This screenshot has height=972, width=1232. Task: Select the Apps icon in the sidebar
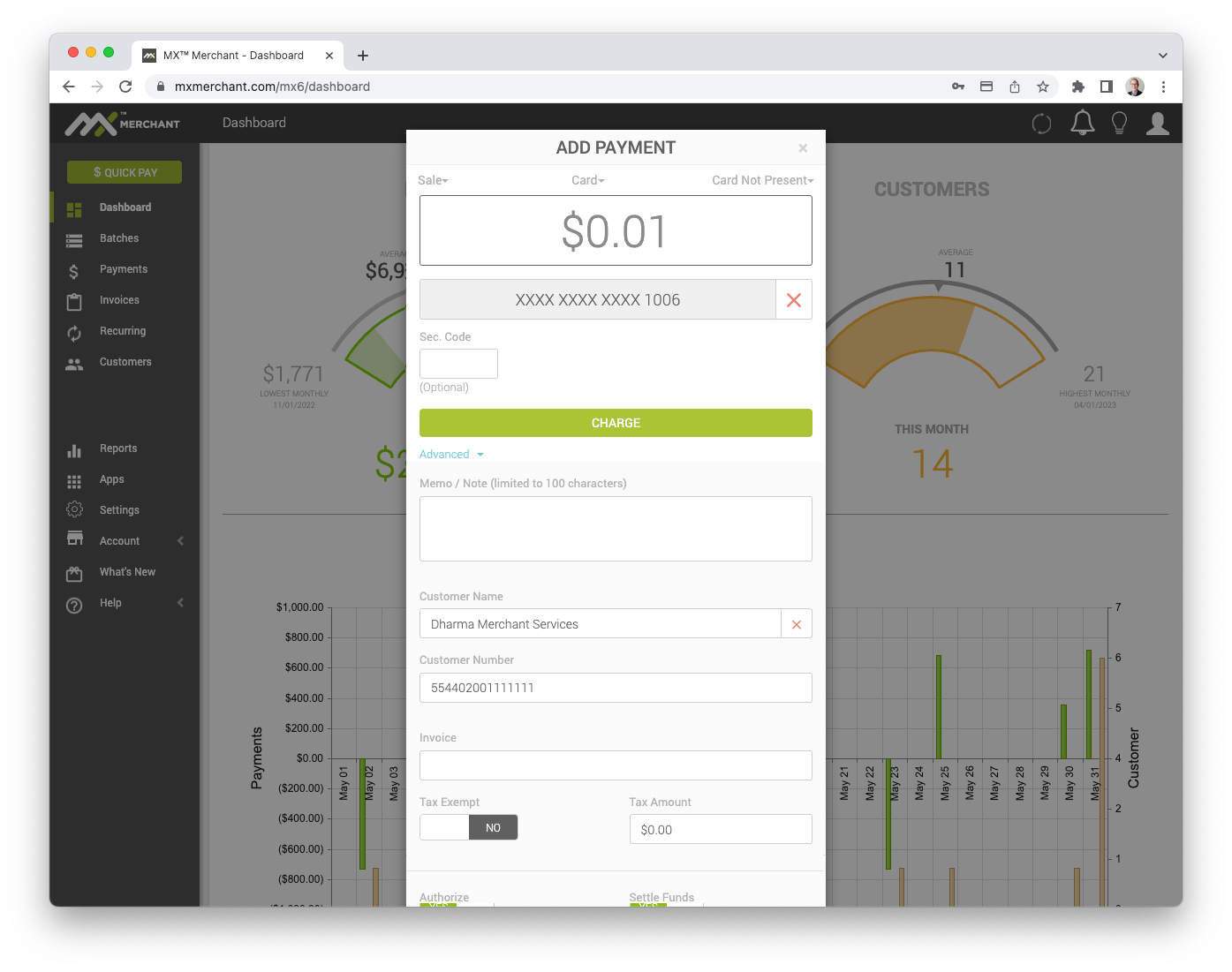[x=74, y=479]
